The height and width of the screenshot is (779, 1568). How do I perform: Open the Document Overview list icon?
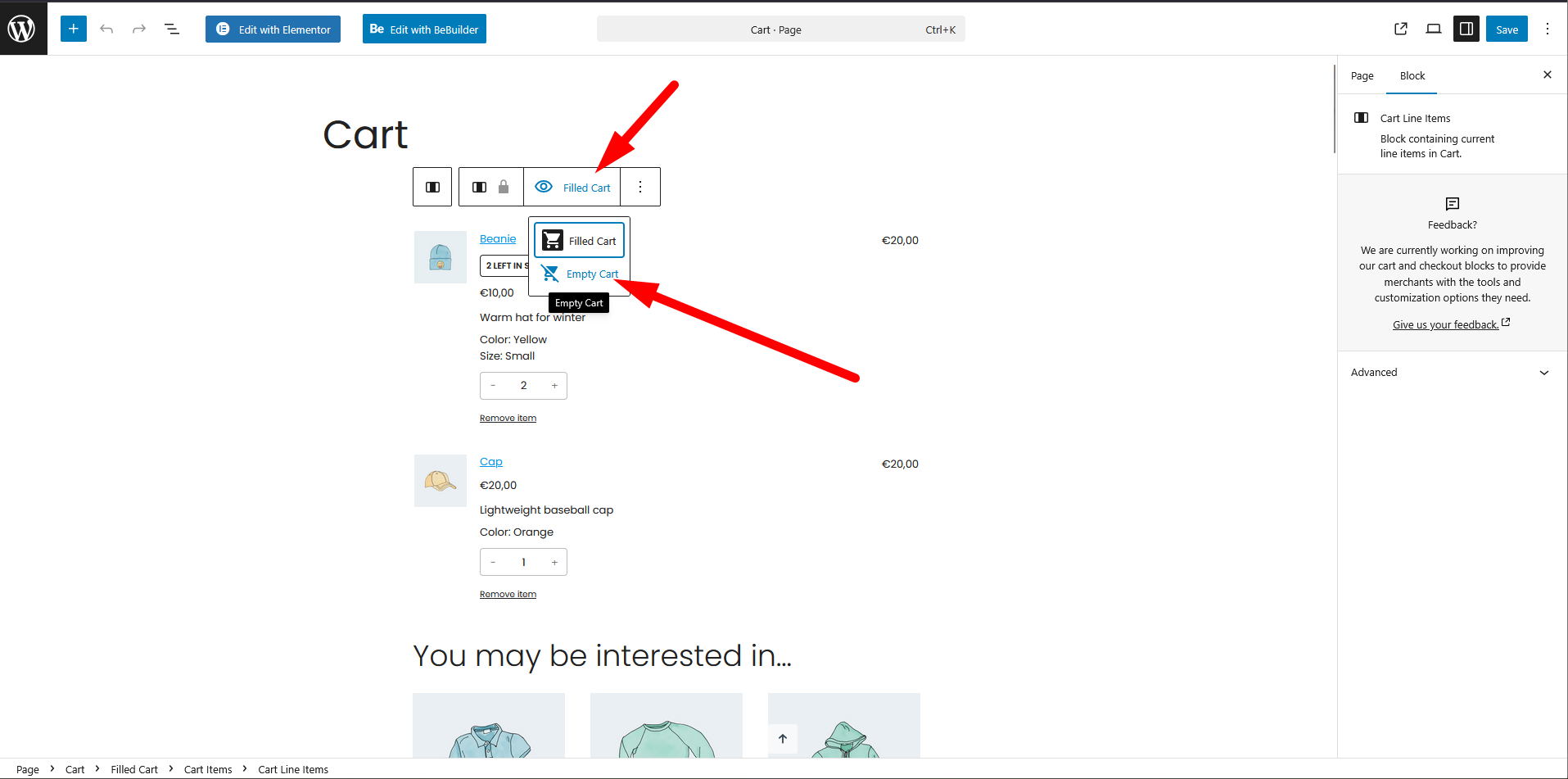point(172,29)
